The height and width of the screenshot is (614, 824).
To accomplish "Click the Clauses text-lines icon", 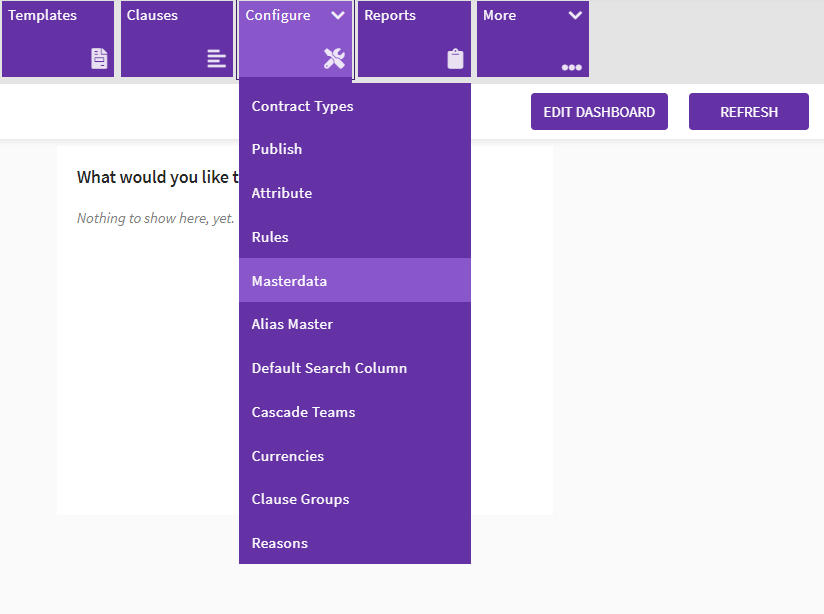I will click(x=217, y=59).
